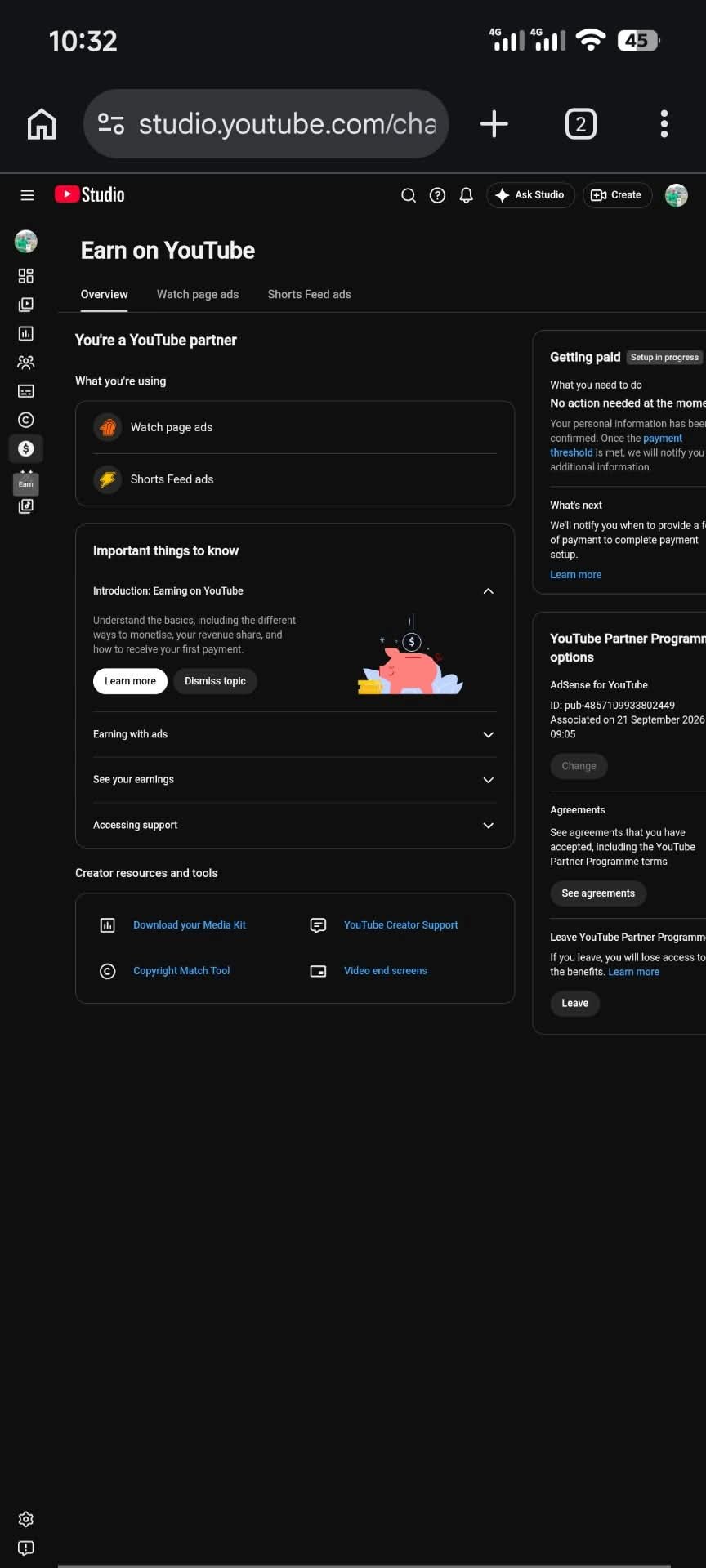Image resolution: width=706 pixels, height=1568 pixels.
Task: Open Settings gear in the sidebar
Action: point(26,1519)
